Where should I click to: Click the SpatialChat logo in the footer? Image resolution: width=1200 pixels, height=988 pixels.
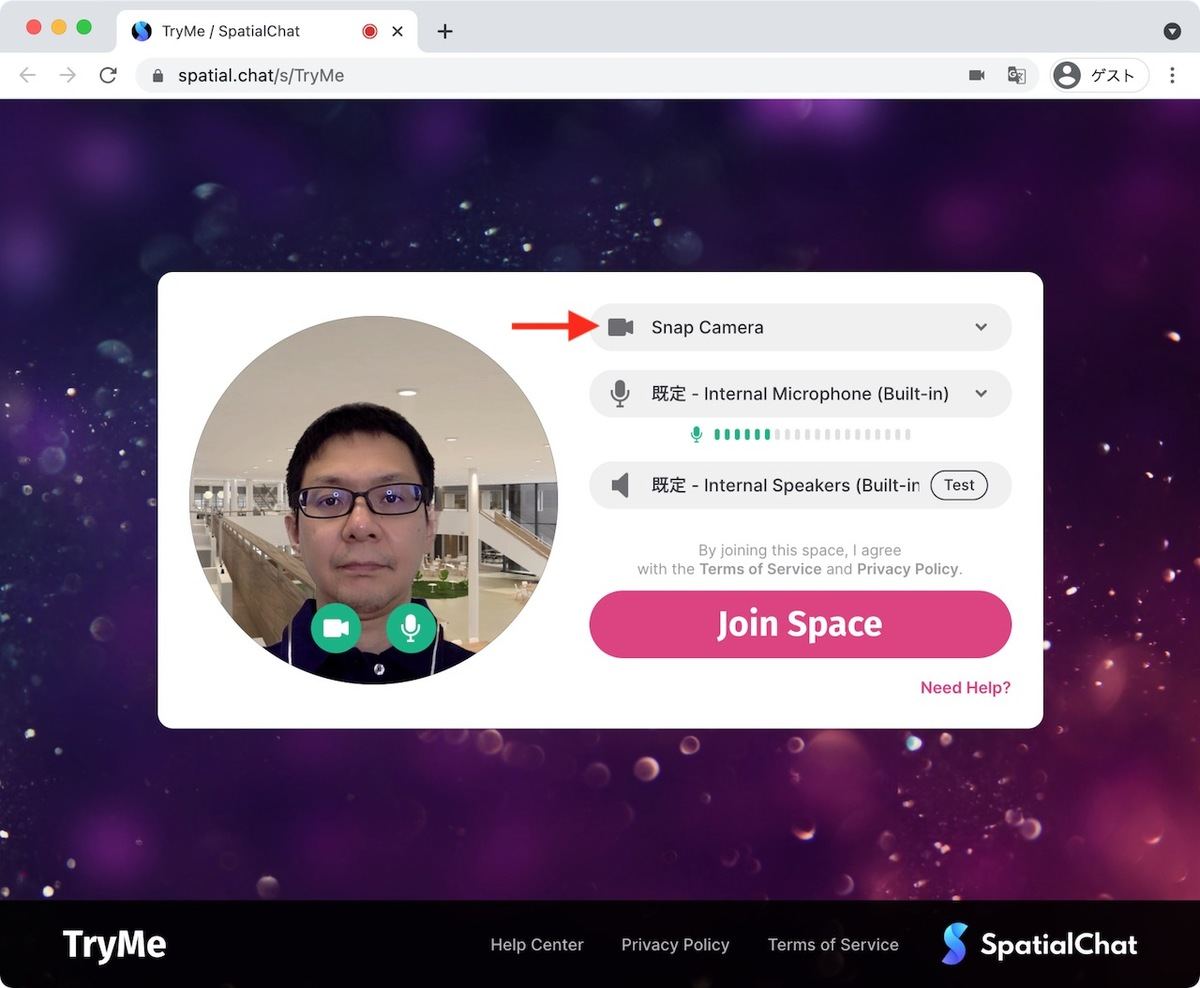coord(1040,944)
